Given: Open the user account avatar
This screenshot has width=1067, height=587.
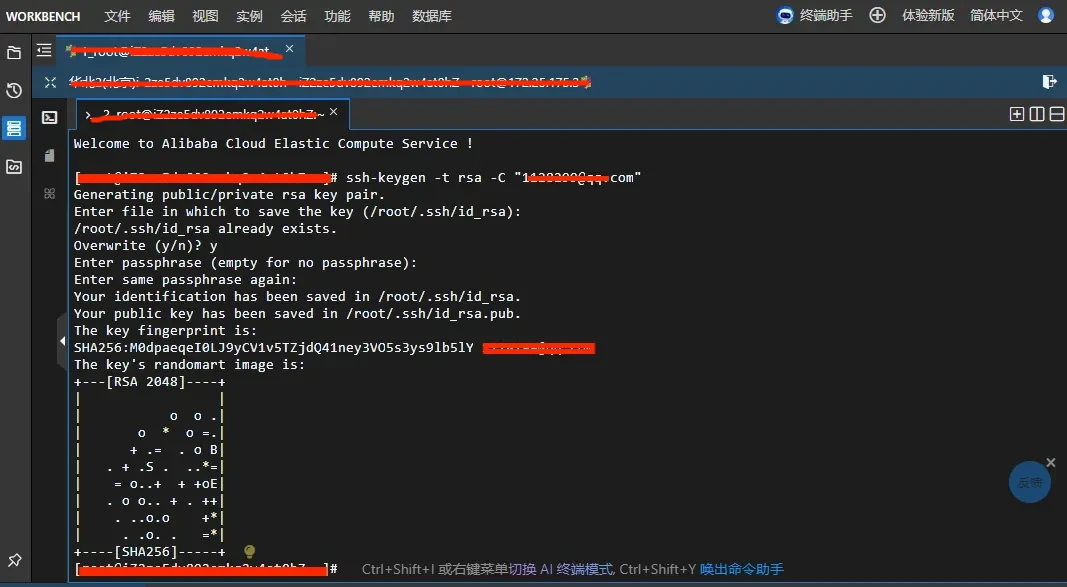Looking at the screenshot, I should 1046,15.
